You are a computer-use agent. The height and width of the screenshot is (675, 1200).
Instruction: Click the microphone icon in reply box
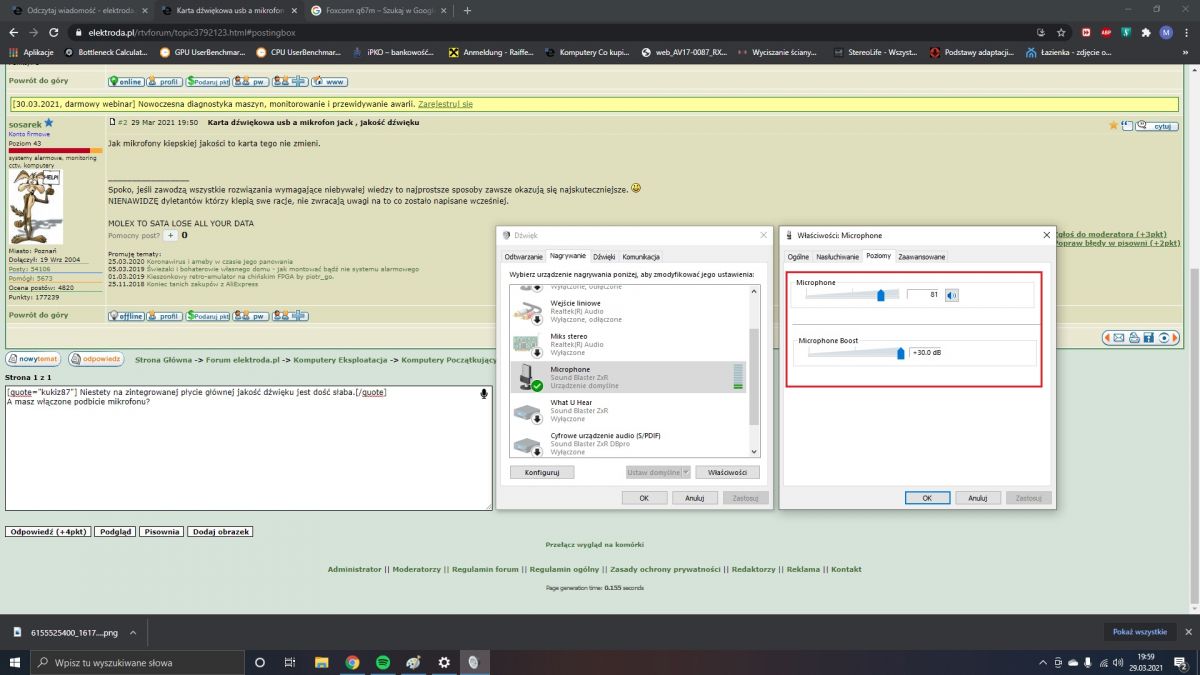[485, 394]
